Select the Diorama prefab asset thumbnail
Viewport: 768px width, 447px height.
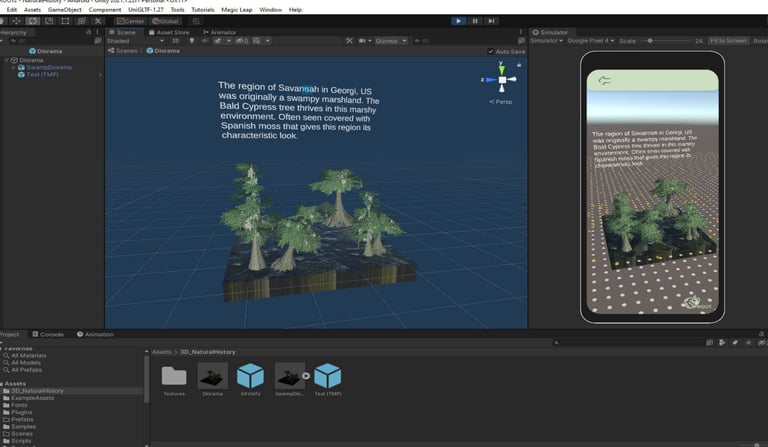[212, 375]
